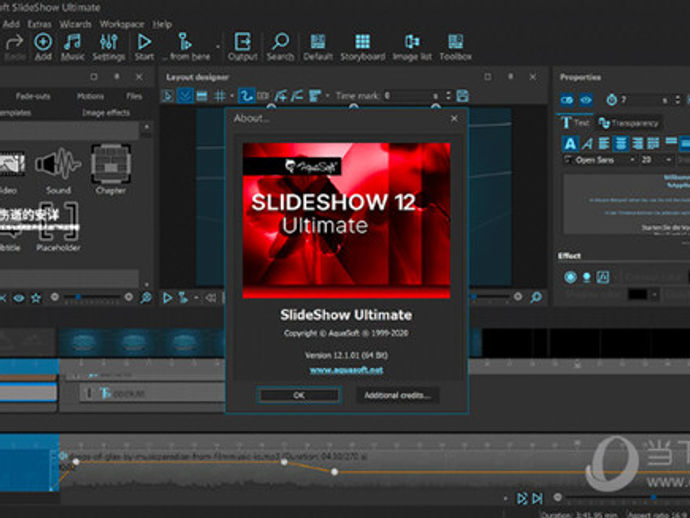
Task: Switch to the Motions tab in the Toolbox
Action: 90,96
